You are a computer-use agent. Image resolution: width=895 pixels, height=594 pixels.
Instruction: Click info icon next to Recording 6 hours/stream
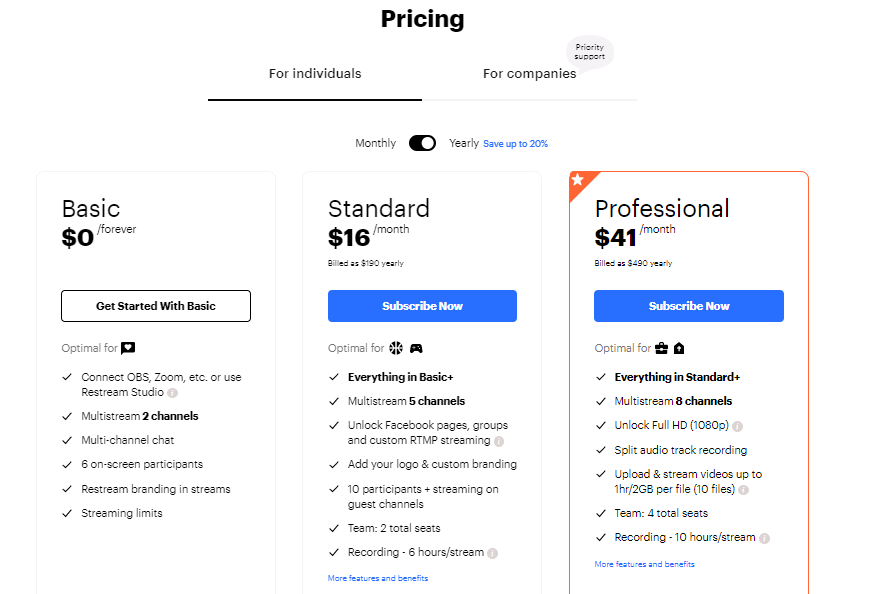[x=492, y=553]
